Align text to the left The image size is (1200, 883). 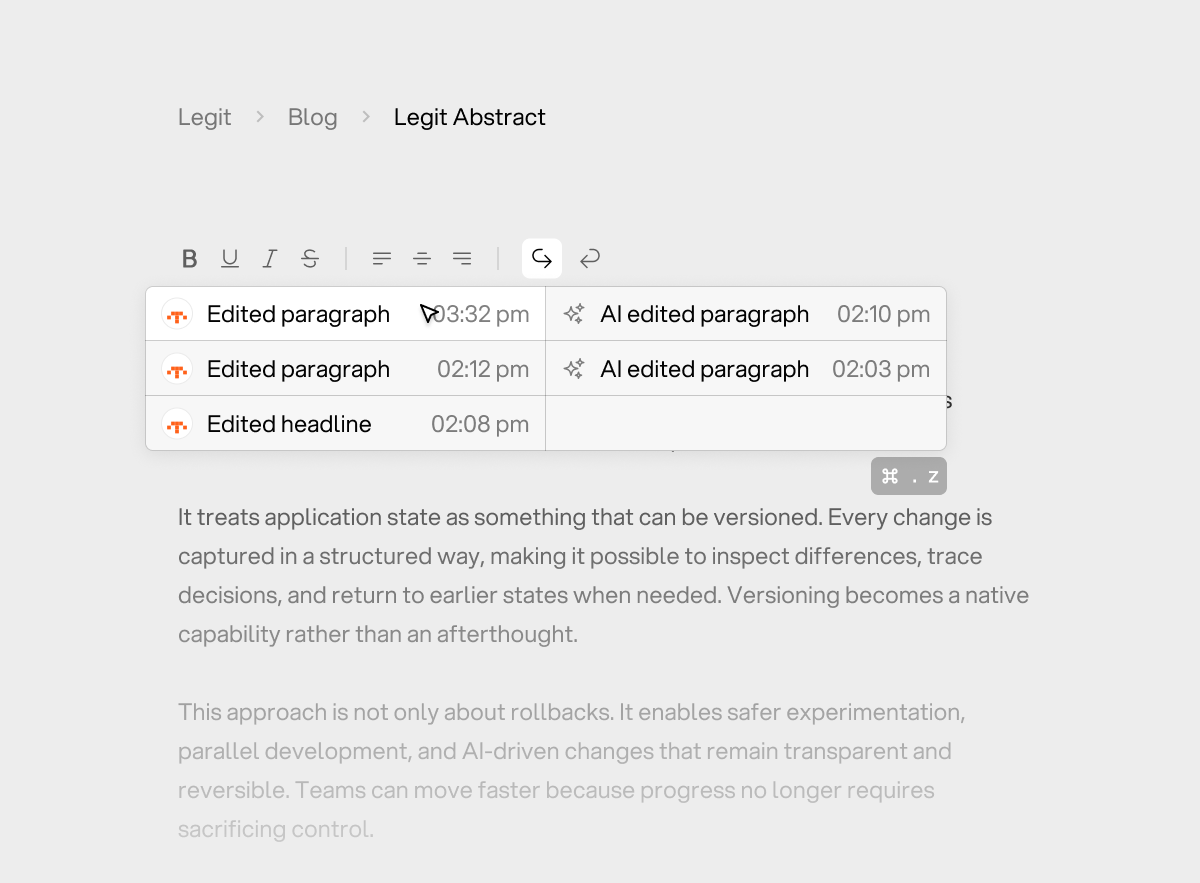click(x=382, y=259)
